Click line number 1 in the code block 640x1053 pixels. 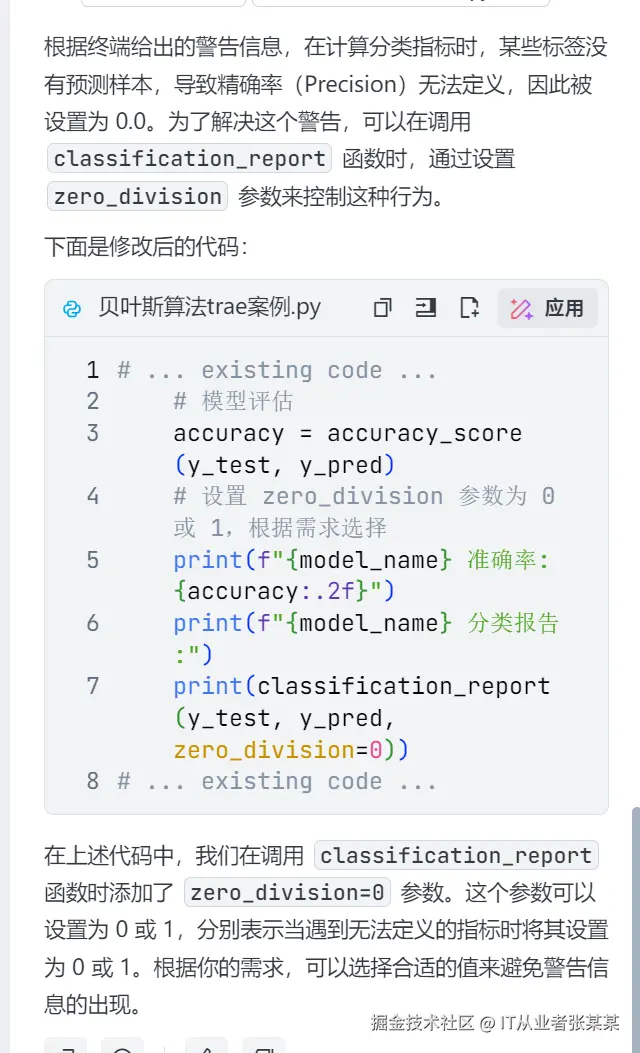pos(92,370)
